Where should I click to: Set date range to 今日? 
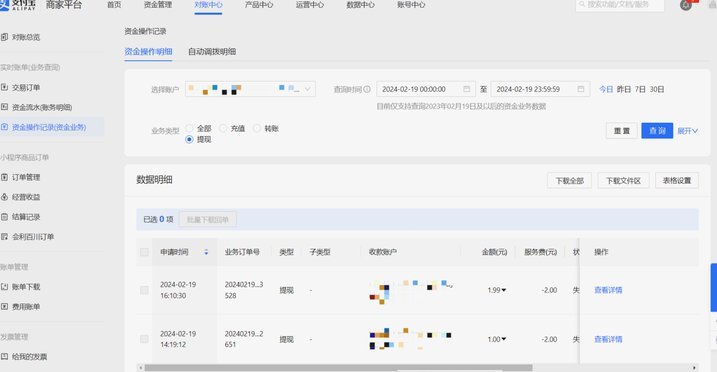point(606,89)
